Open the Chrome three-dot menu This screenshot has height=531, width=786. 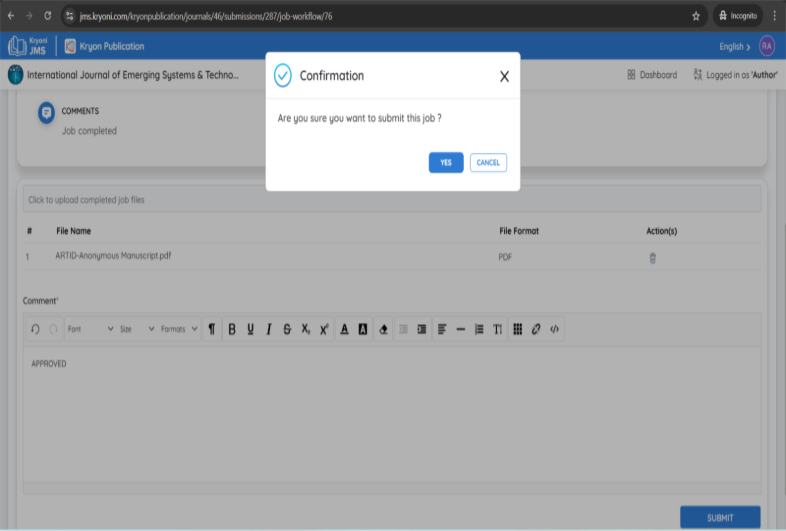(774, 16)
